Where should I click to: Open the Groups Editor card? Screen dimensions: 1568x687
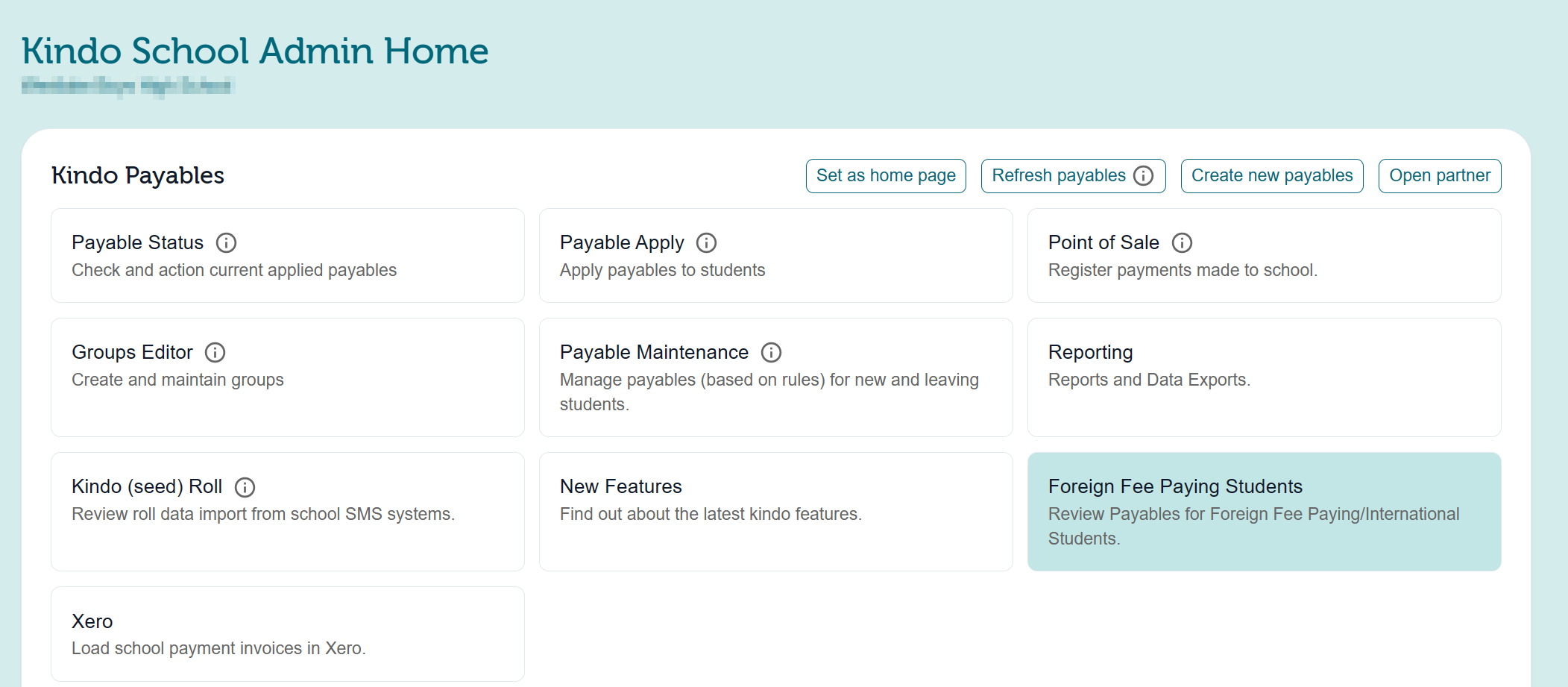tap(288, 377)
